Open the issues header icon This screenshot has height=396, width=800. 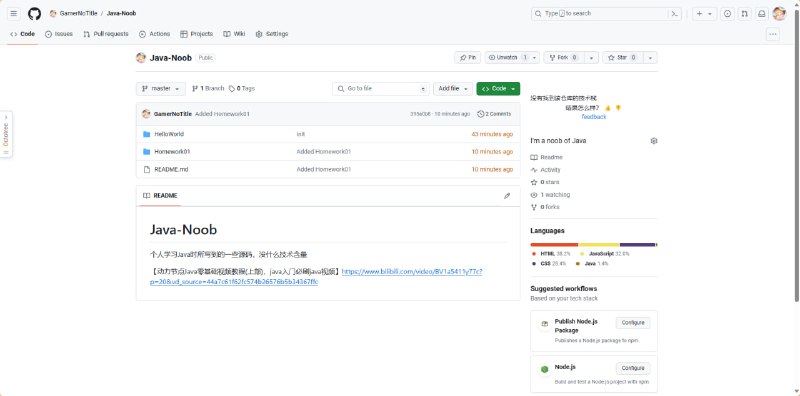coord(728,14)
